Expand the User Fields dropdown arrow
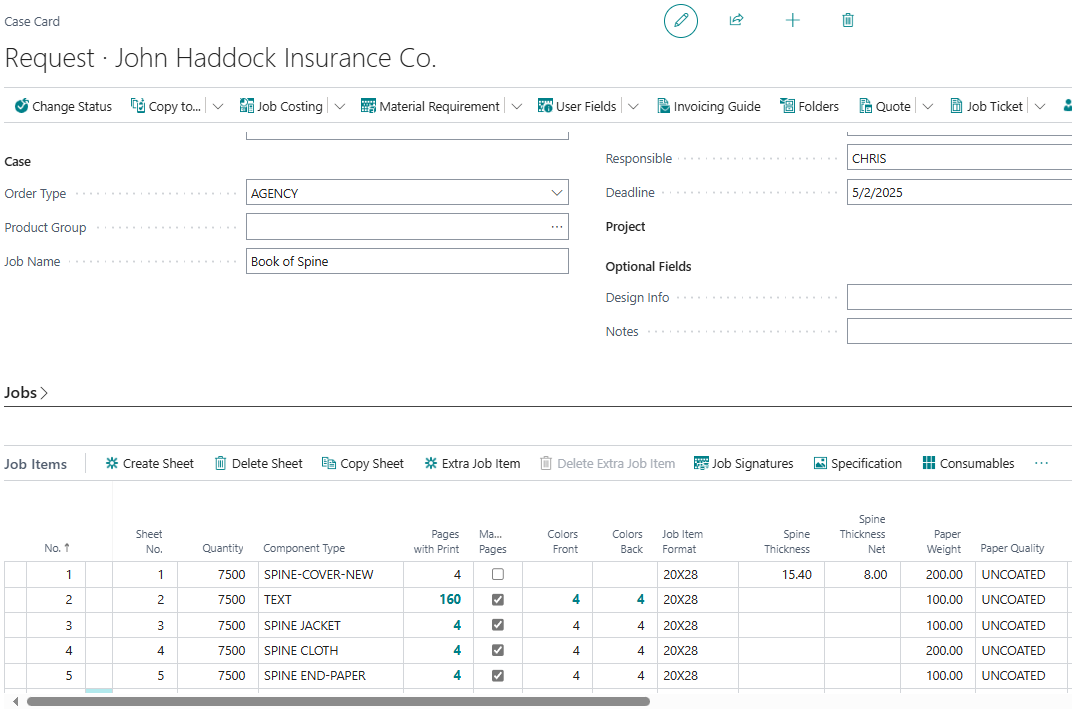The width and height of the screenshot is (1072, 711). [633, 106]
